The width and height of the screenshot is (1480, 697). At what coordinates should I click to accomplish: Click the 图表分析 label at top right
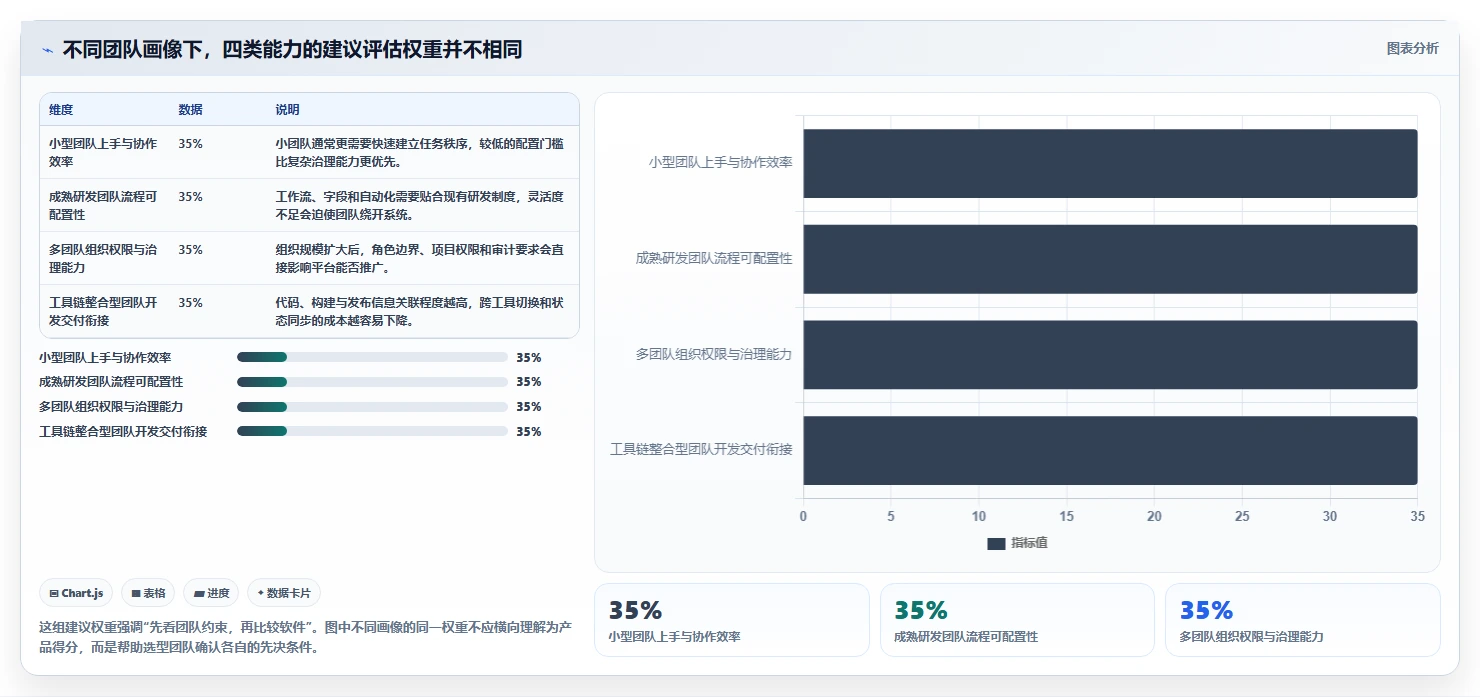tap(1413, 48)
